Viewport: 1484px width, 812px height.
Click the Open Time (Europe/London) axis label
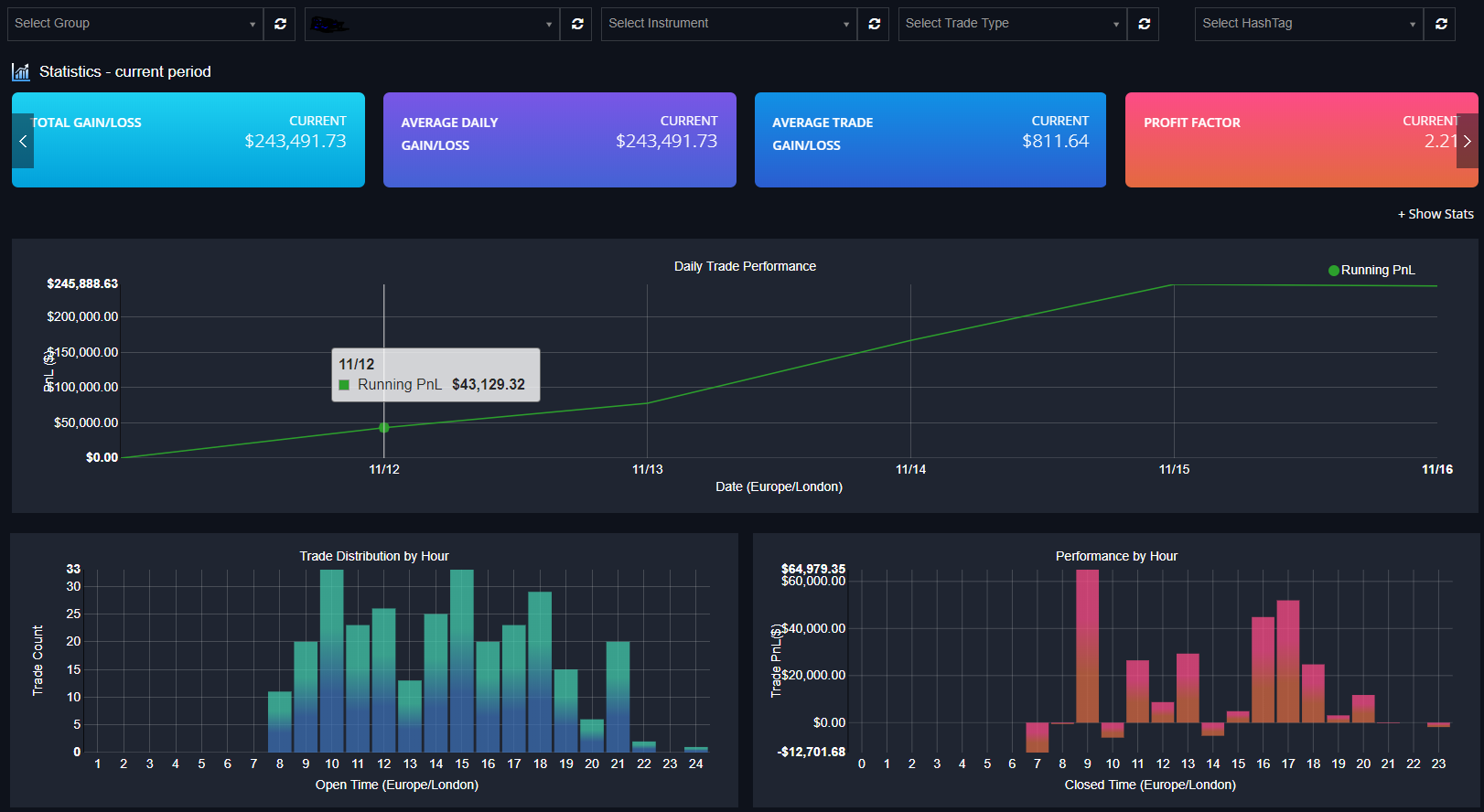click(397, 785)
